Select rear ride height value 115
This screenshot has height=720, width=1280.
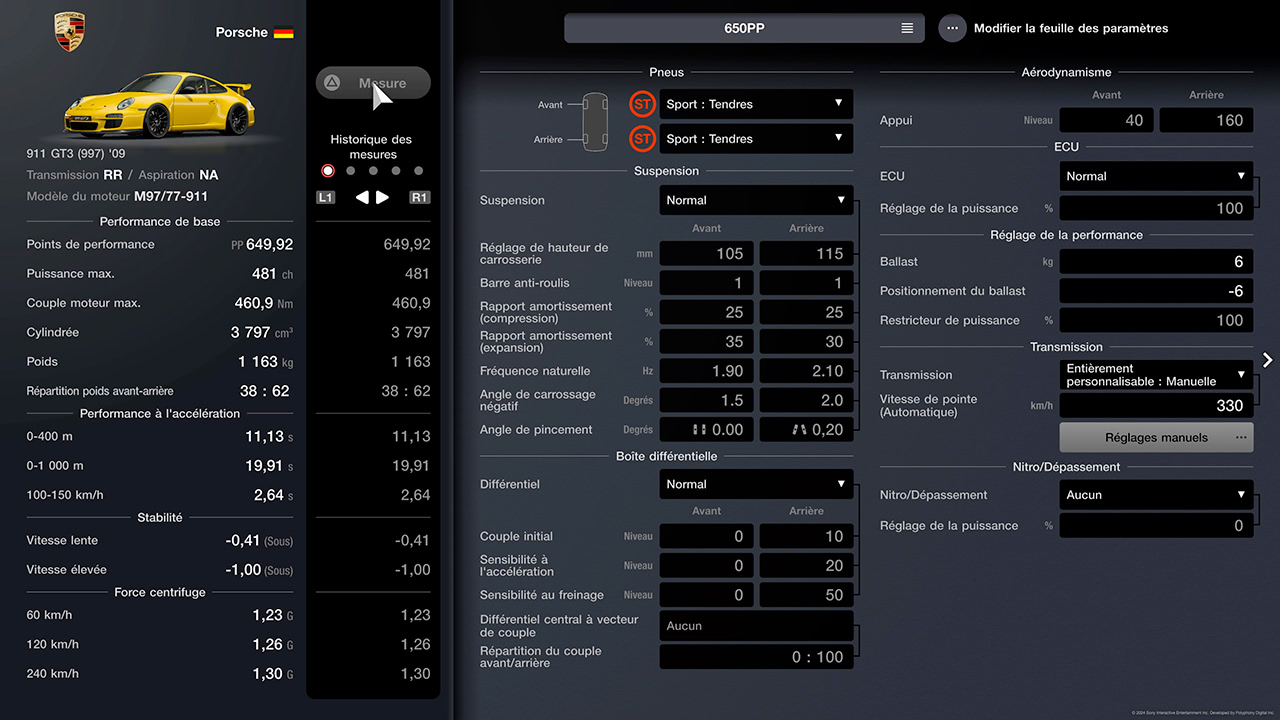pos(806,253)
